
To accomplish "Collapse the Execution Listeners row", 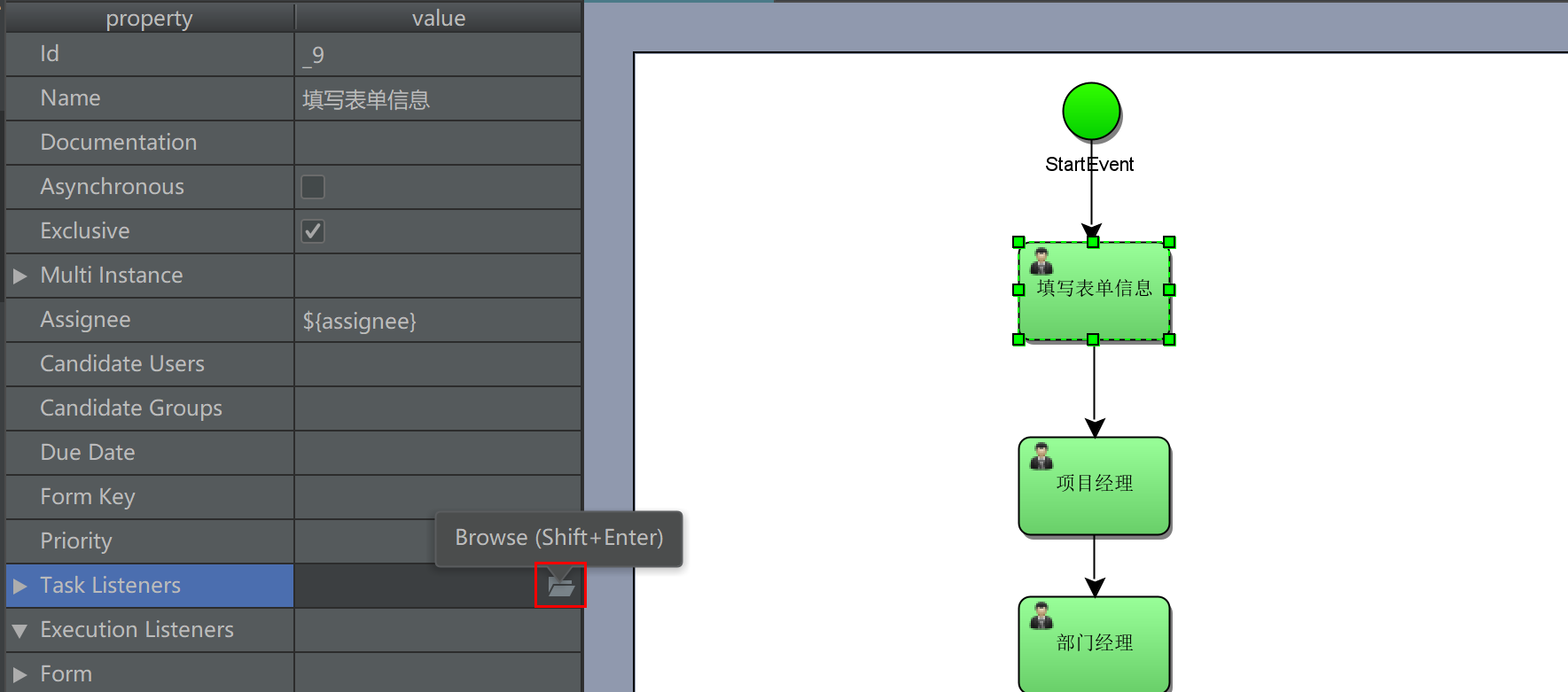I will [x=20, y=631].
